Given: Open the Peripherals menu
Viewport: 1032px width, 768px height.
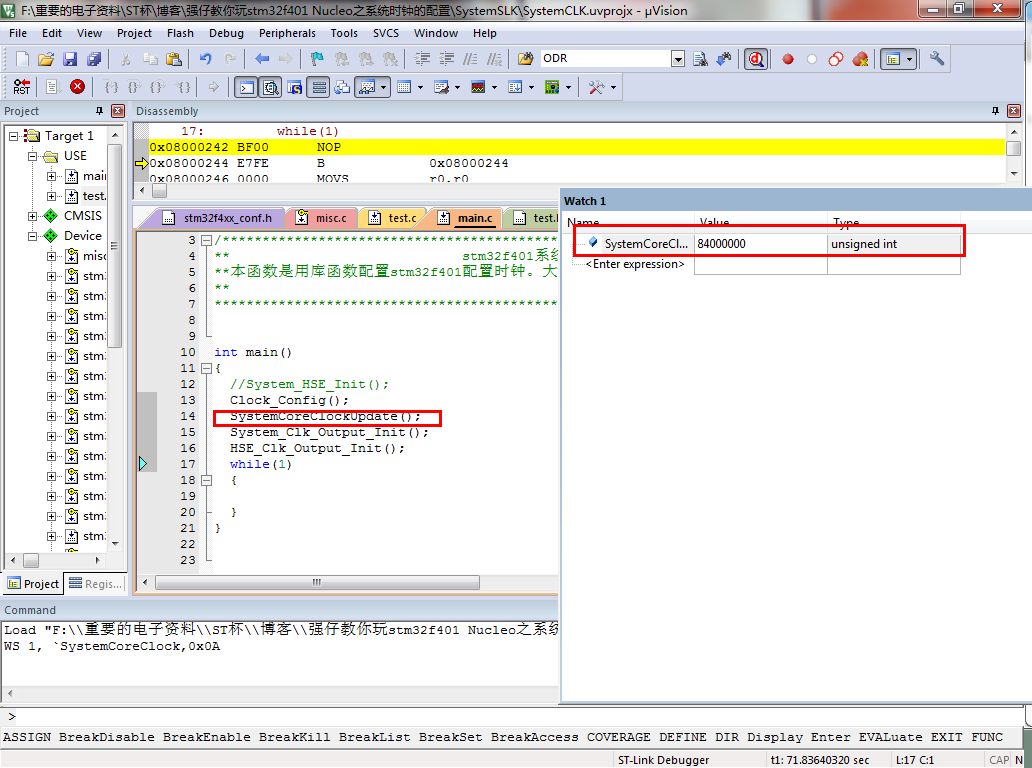Looking at the screenshot, I should tap(287, 33).
